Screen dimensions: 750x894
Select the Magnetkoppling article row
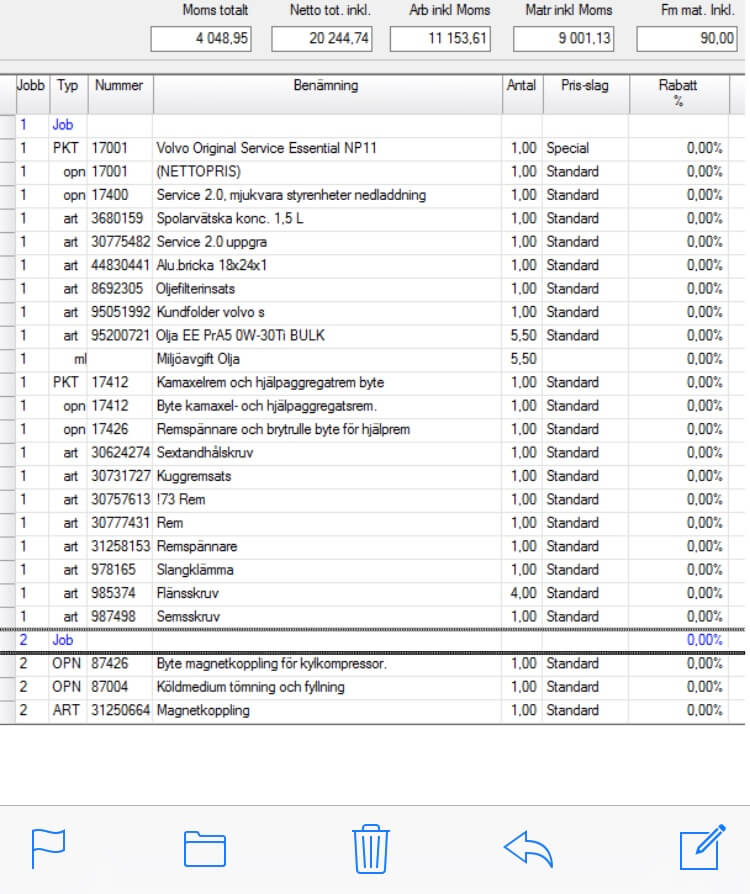[x=203, y=711]
